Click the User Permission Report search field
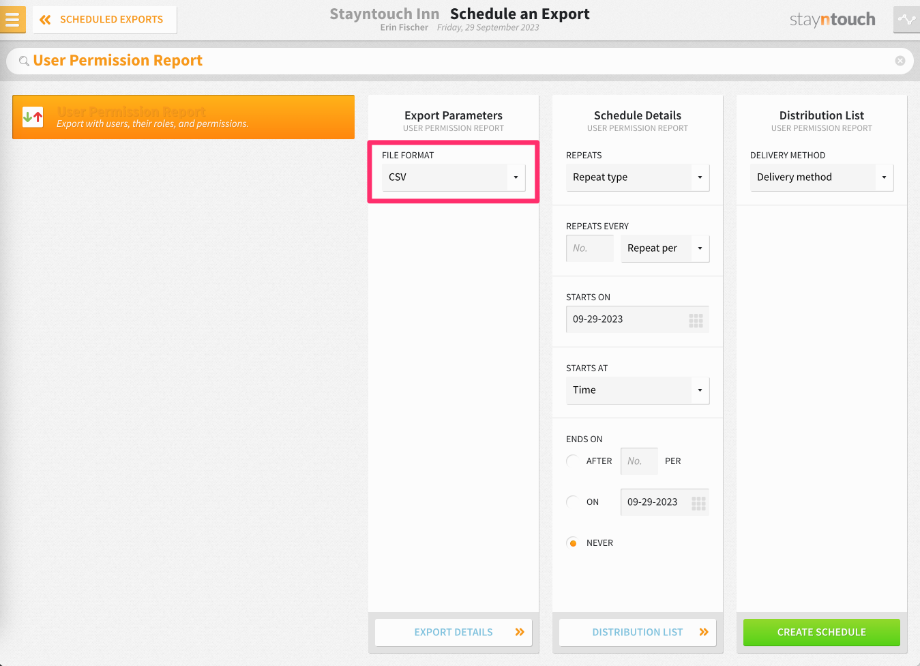 (458, 61)
